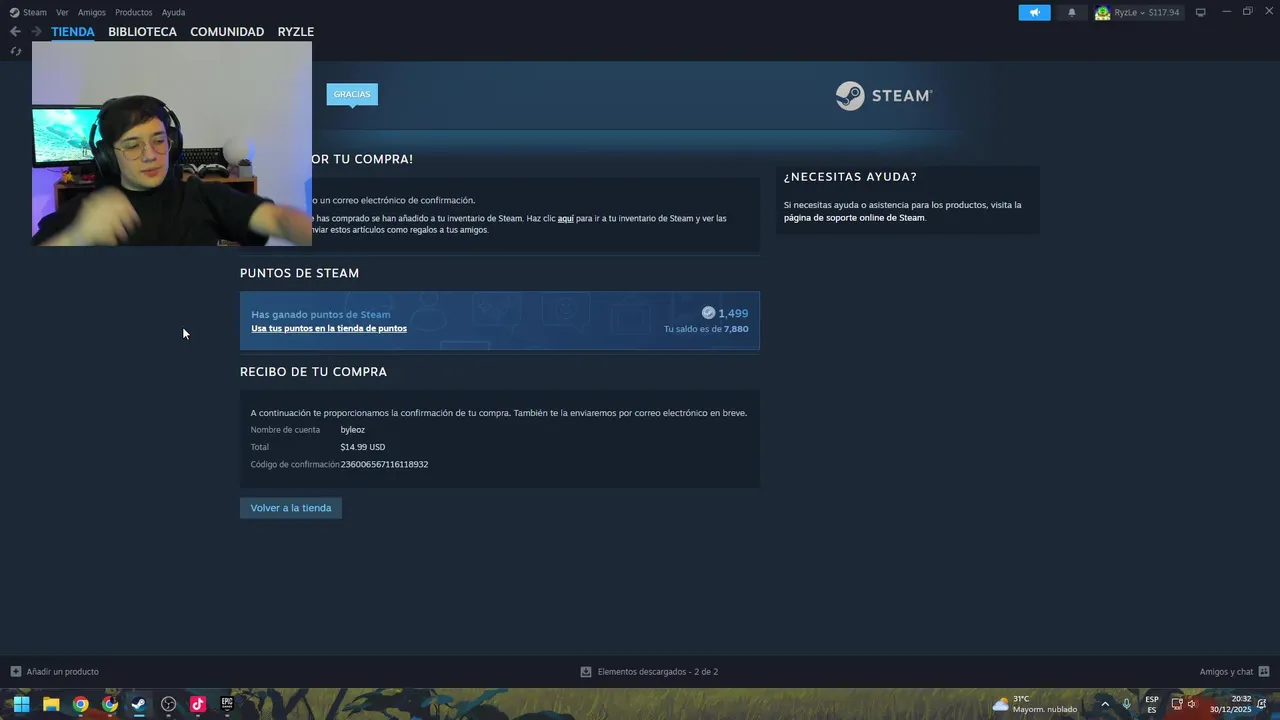Click the ¿NECESITAS AYUDA? heading
Screen dimensions: 1280x720
tap(850, 177)
